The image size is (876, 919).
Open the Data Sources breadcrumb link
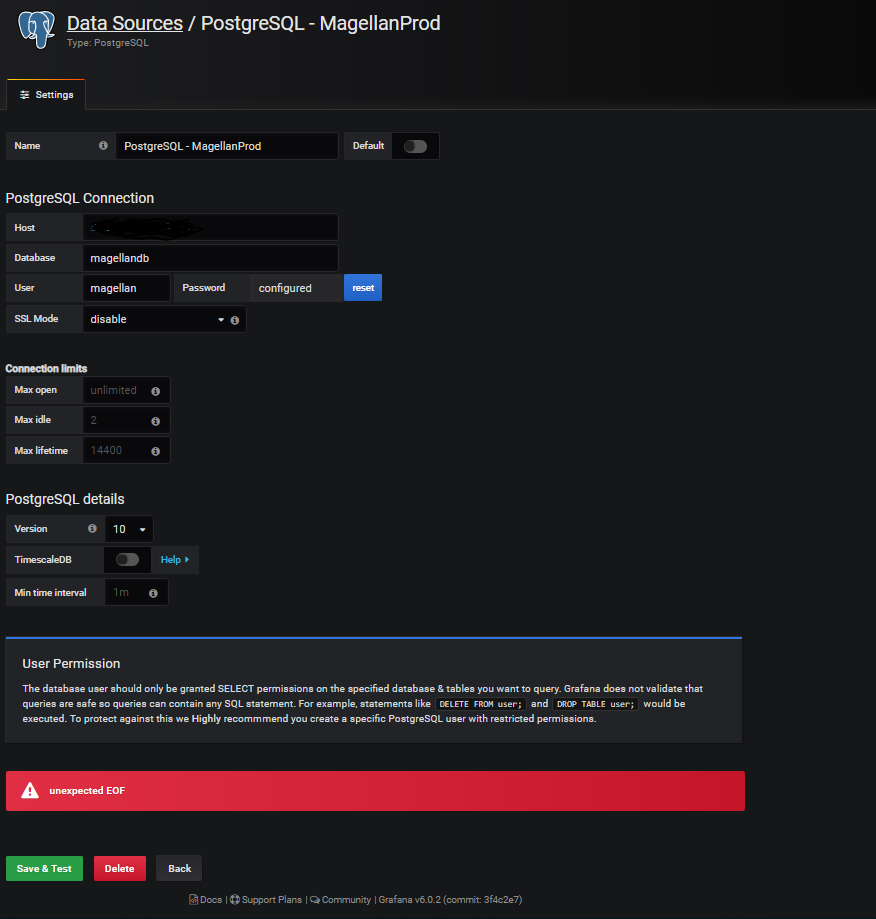124,22
